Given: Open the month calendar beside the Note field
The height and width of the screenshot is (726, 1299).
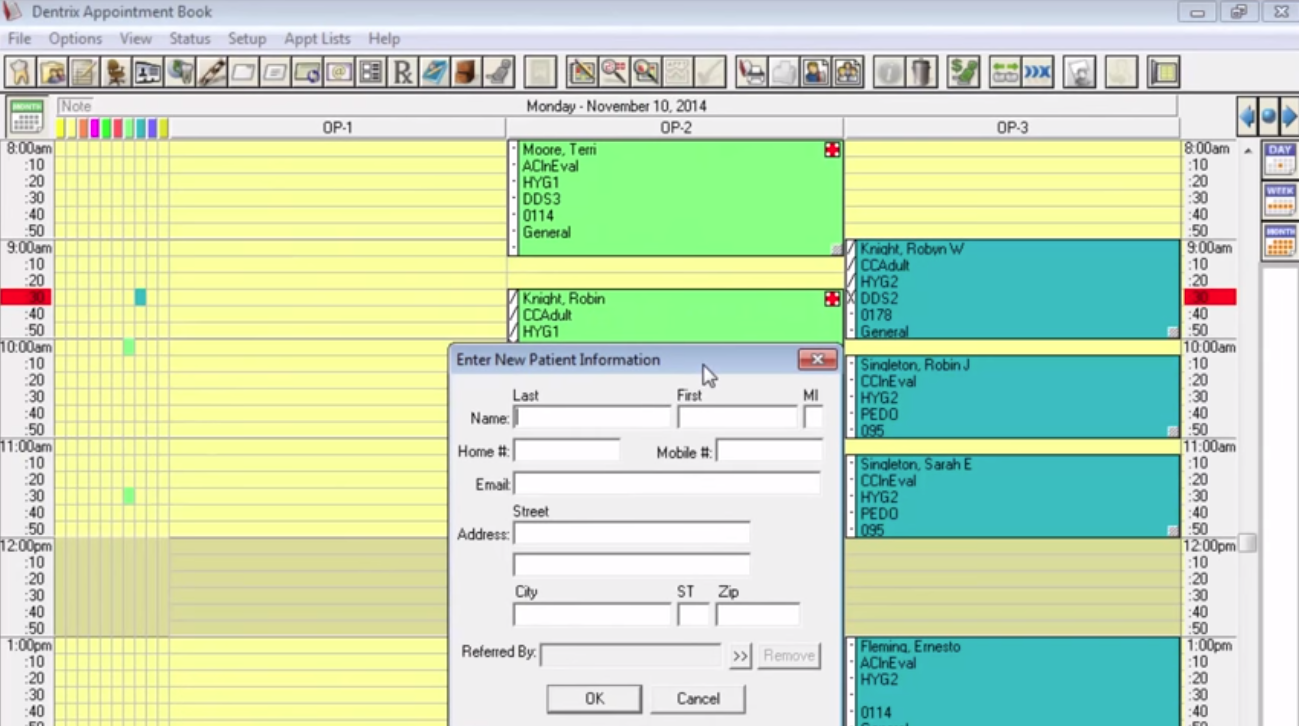Looking at the screenshot, I should pyautogui.click(x=27, y=116).
